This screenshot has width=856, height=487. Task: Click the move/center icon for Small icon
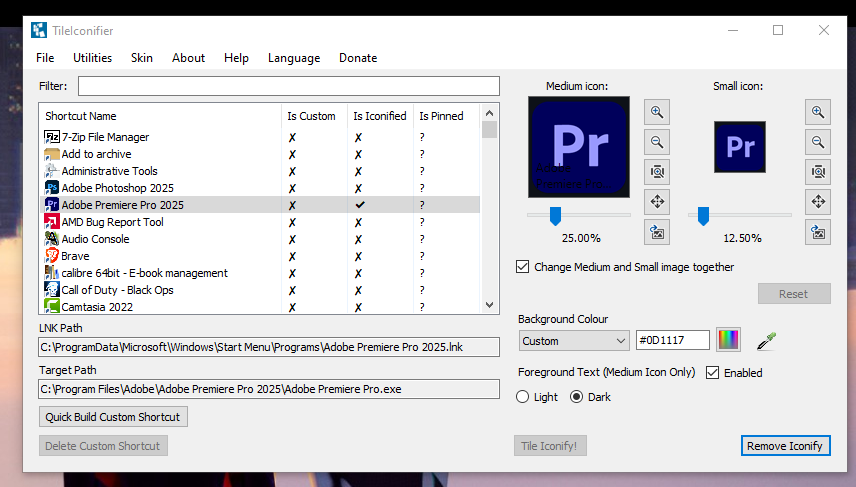point(818,202)
